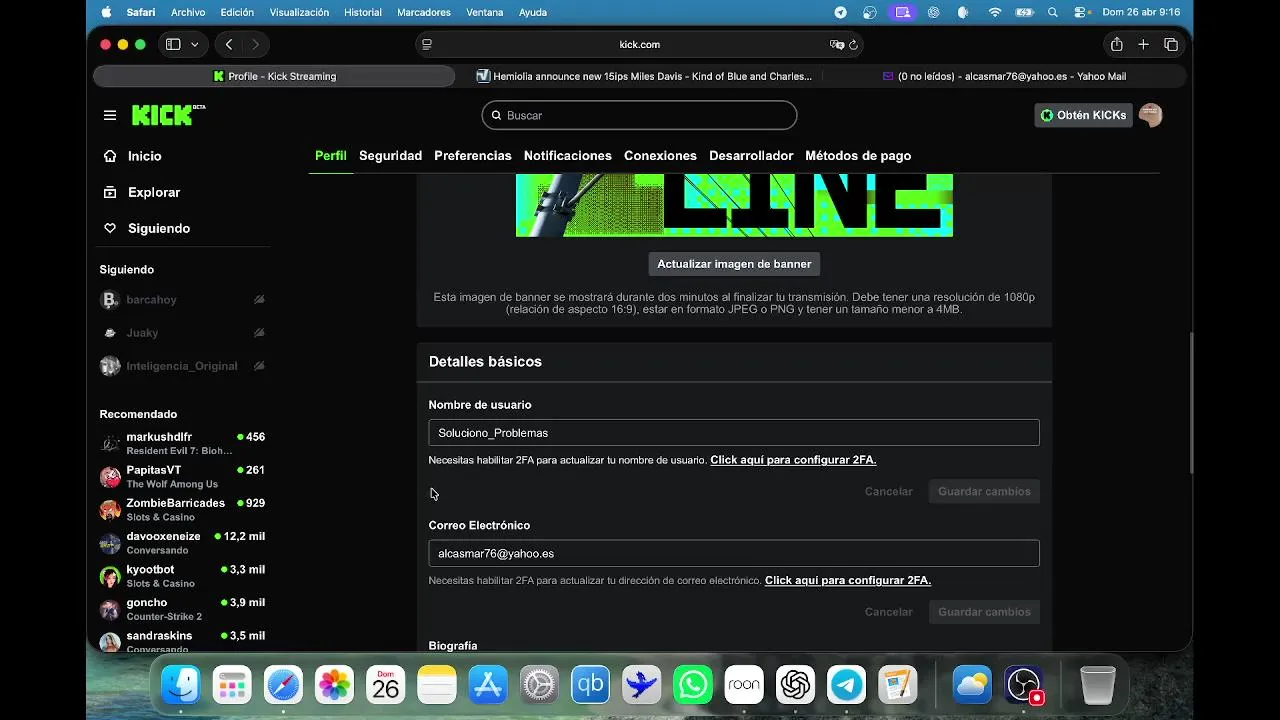This screenshot has width=1280, height=720.
Task: Click Guardar cambios under Correo Electrónico
Action: pyautogui.click(x=984, y=612)
